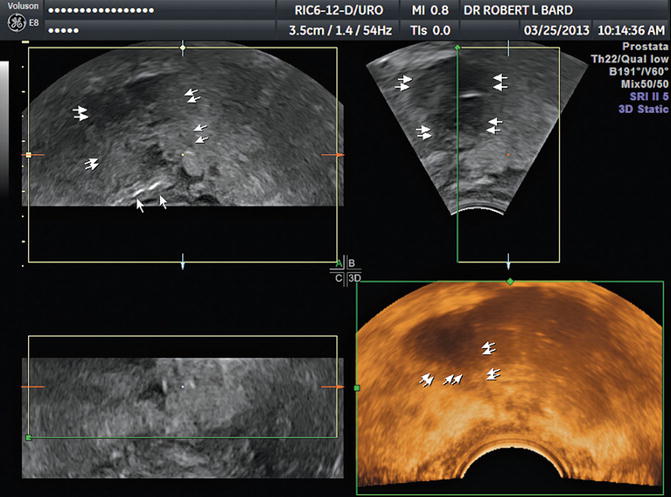Viewport: 671px width, 497px height.
Task: Click the green square handle on 3D render's left edge
Action: pyautogui.click(x=357, y=388)
